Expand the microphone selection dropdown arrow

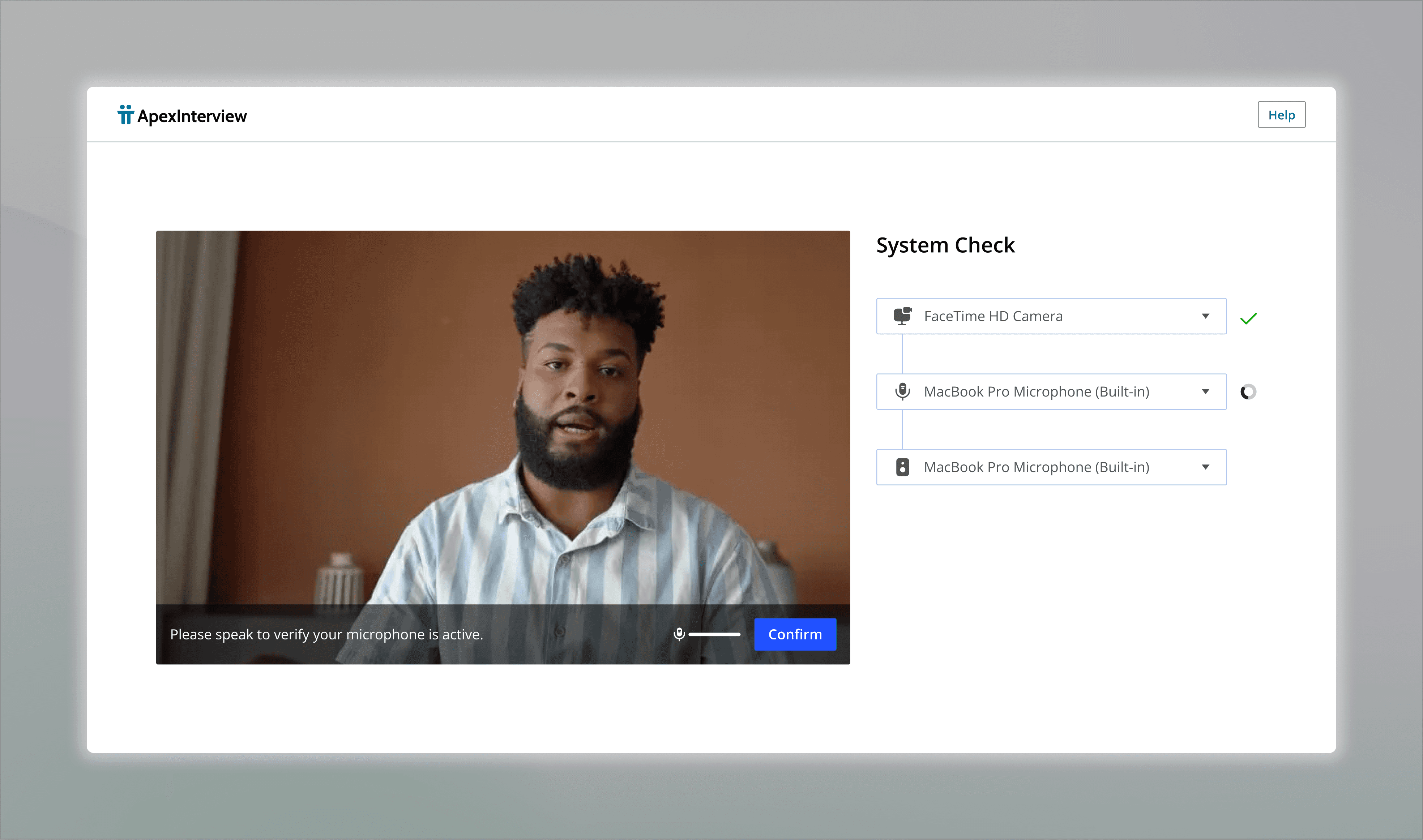[x=1205, y=392]
